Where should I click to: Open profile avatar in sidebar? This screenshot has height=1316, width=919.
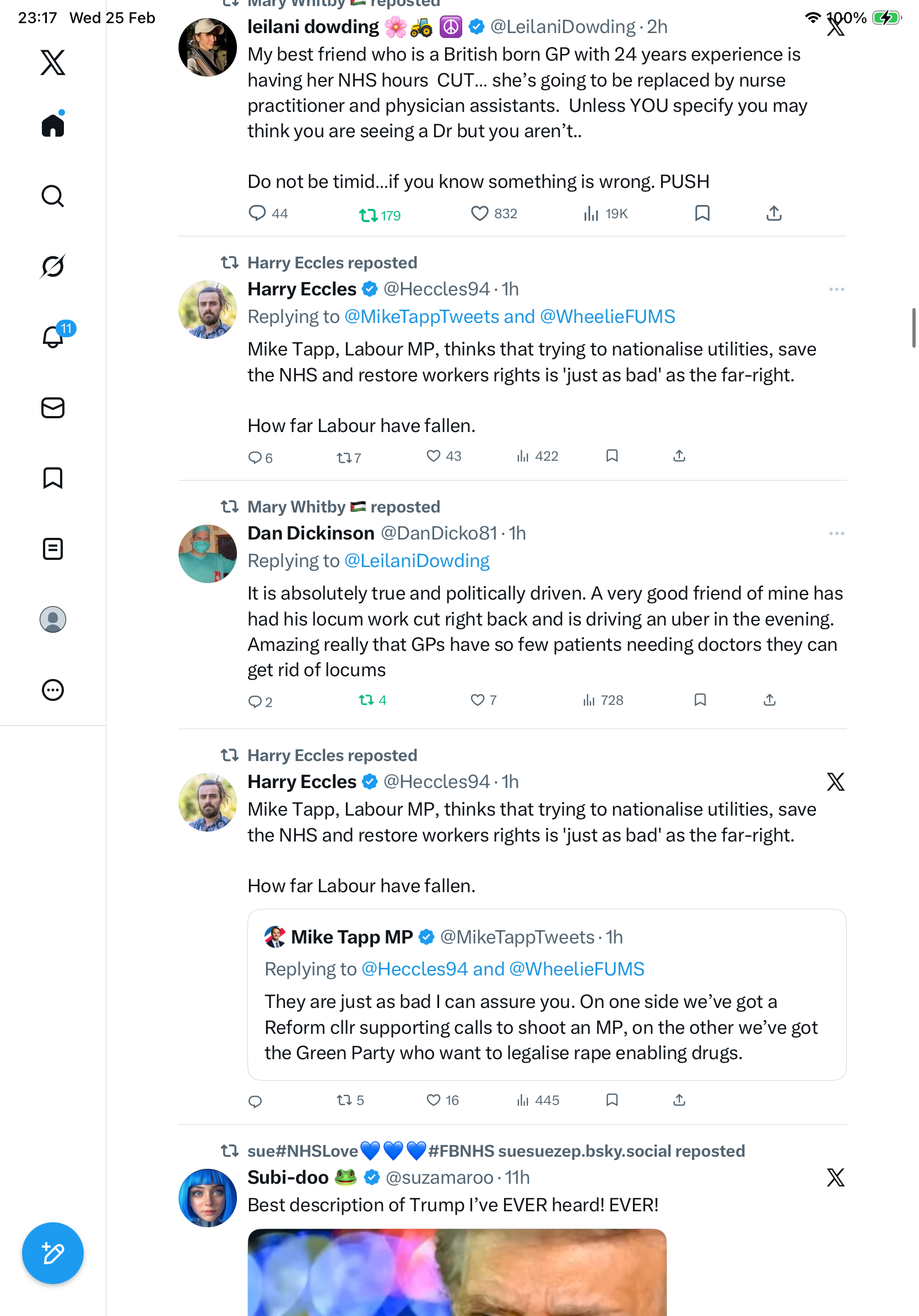point(53,619)
